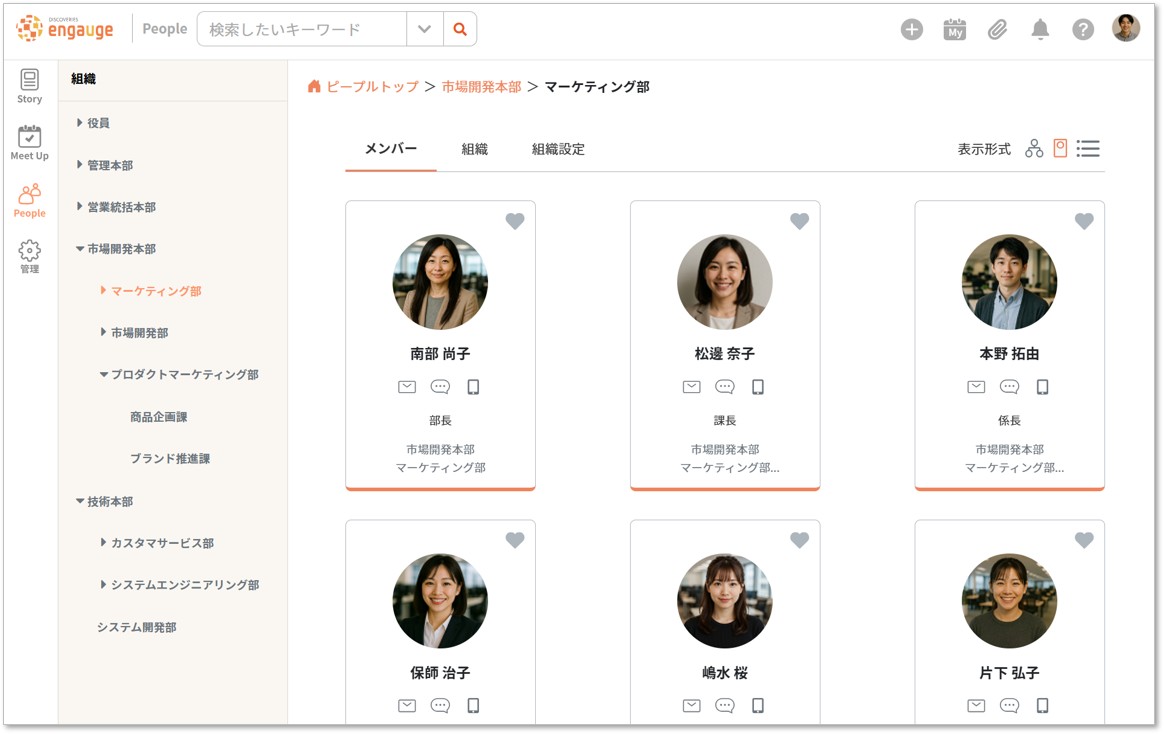
Task: Open the user avatar menu
Action: click(x=1125, y=28)
